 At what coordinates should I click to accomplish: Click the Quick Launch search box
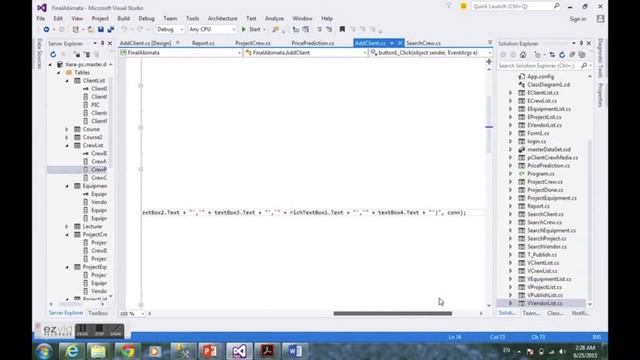coord(516,6)
